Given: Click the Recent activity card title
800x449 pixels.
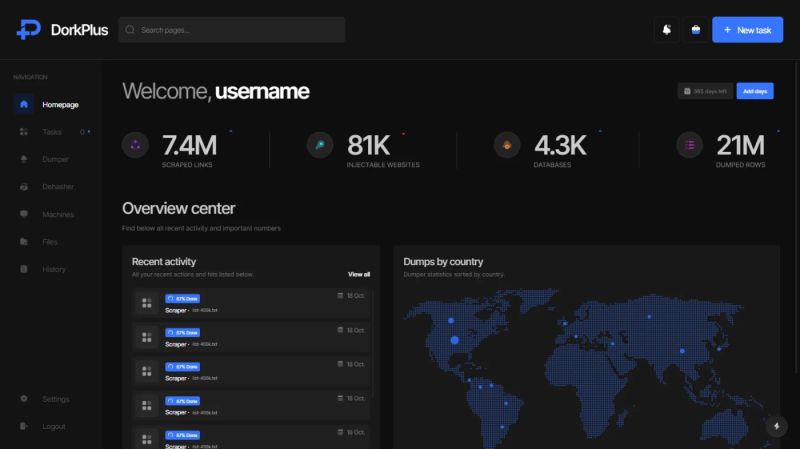Looking at the screenshot, I should pyautogui.click(x=164, y=262).
